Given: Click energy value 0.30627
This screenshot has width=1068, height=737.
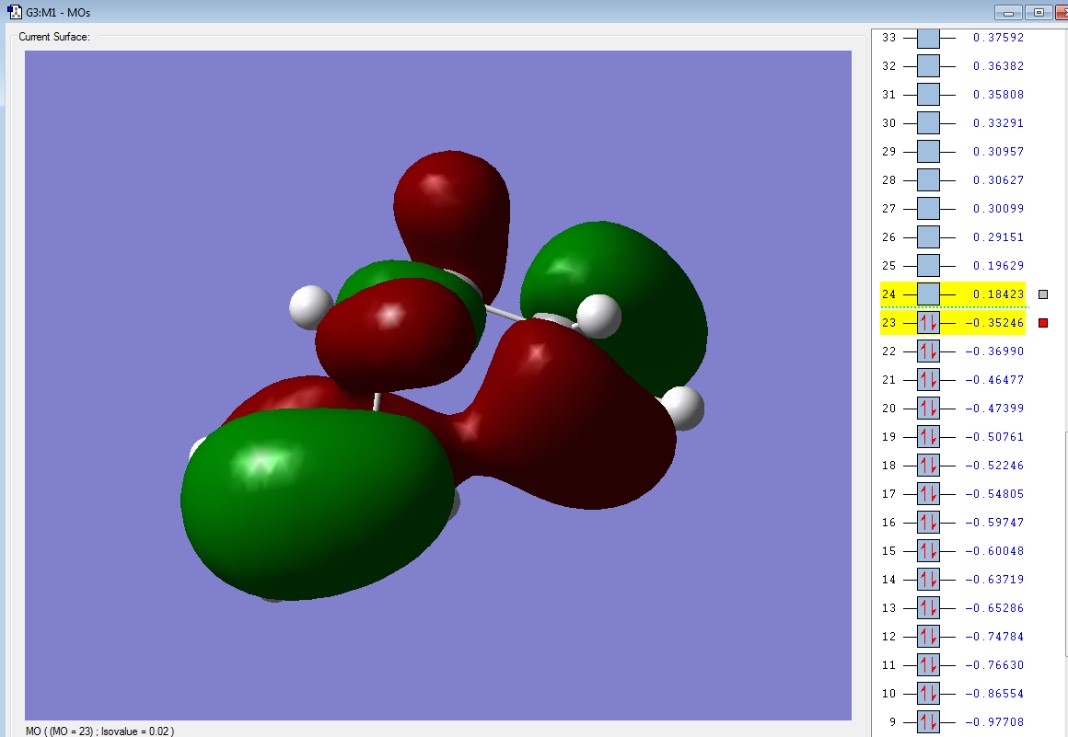Looking at the screenshot, I should 999,181.
